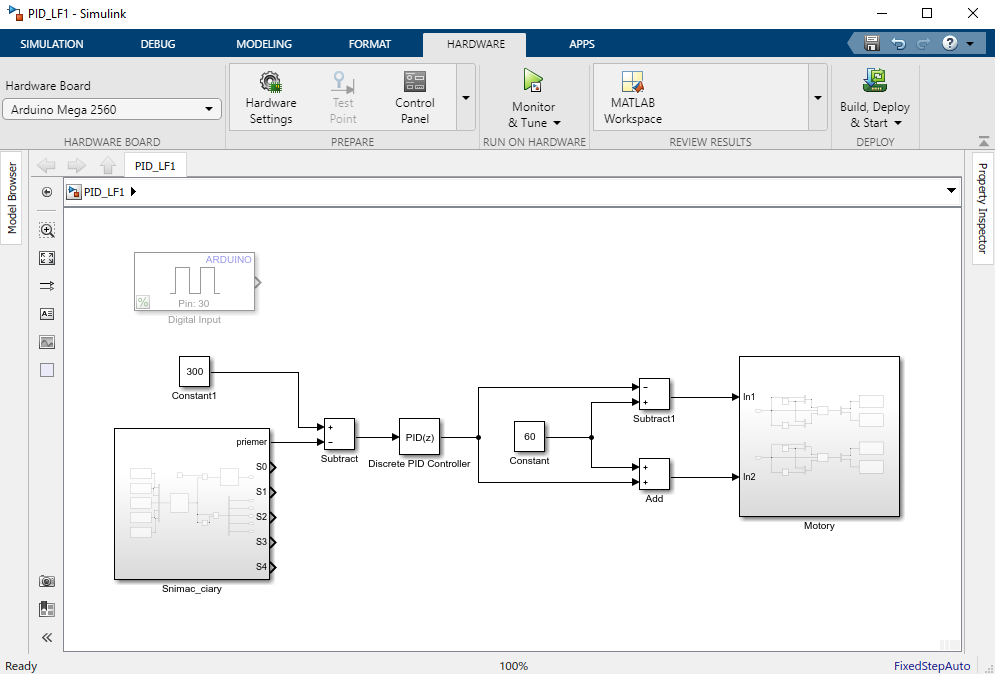Click the Control Panel icon
Image resolution: width=995 pixels, height=674 pixels.
click(414, 82)
